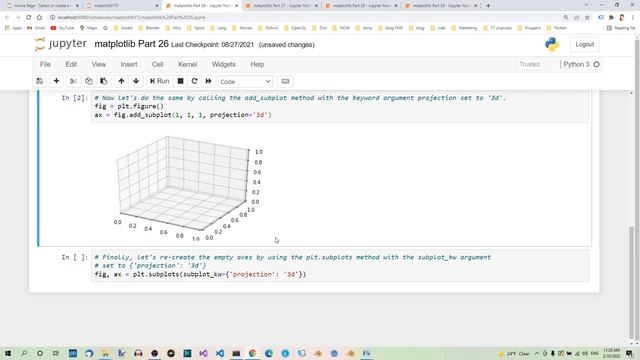
Task: Restart the kernel circular arrow icon
Action: point(194,81)
